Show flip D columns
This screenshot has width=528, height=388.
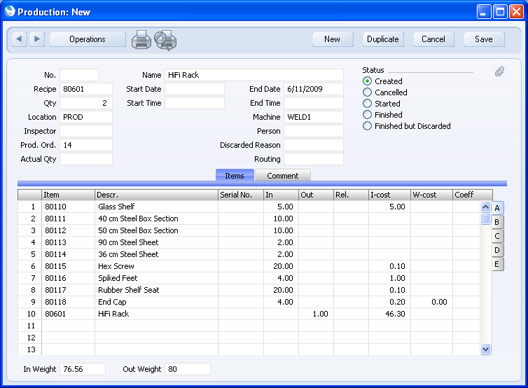(497, 250)
